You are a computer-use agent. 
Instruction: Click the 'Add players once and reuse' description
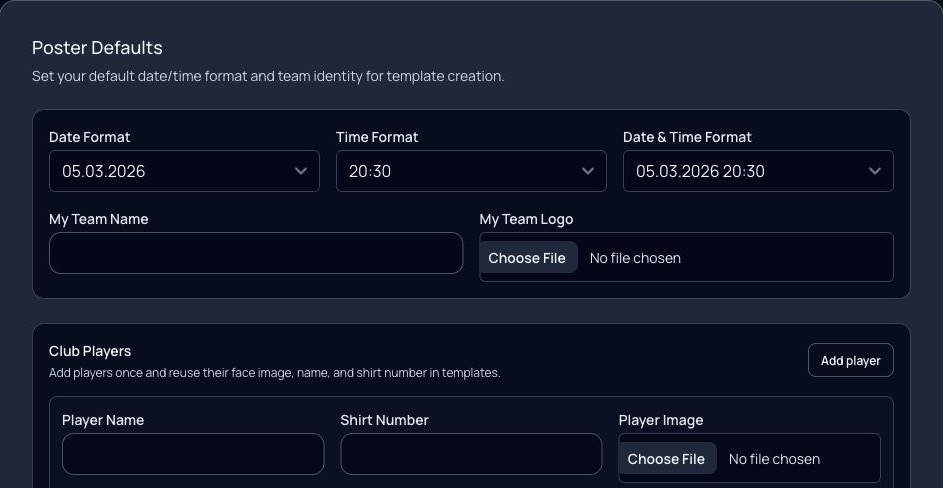pos(274,372)
